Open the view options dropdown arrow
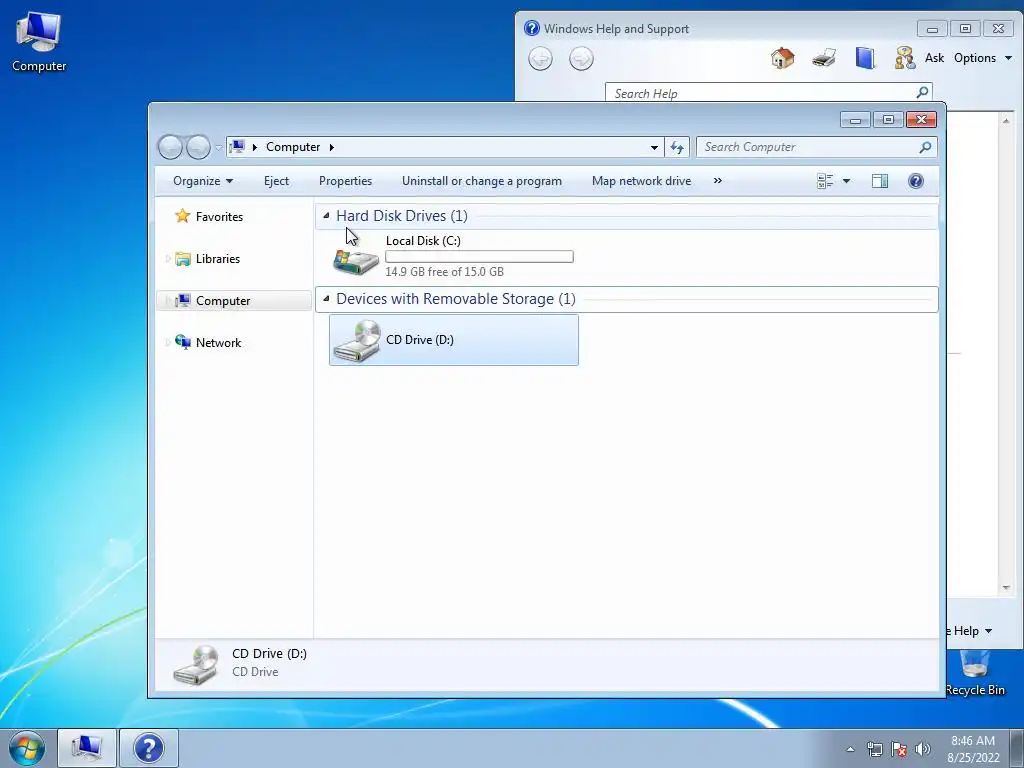 pyautogui.click(x=846, y=181)
